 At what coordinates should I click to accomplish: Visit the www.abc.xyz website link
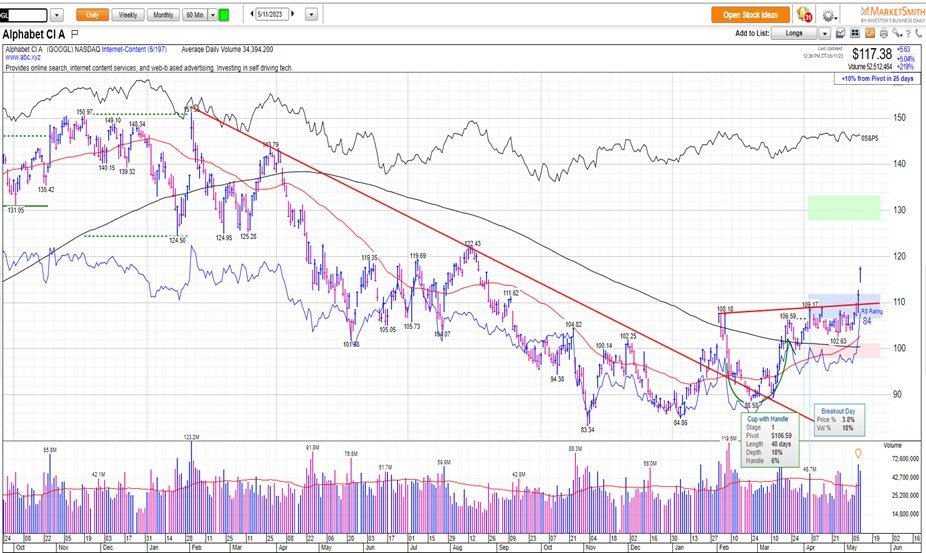tap(22, 58)
